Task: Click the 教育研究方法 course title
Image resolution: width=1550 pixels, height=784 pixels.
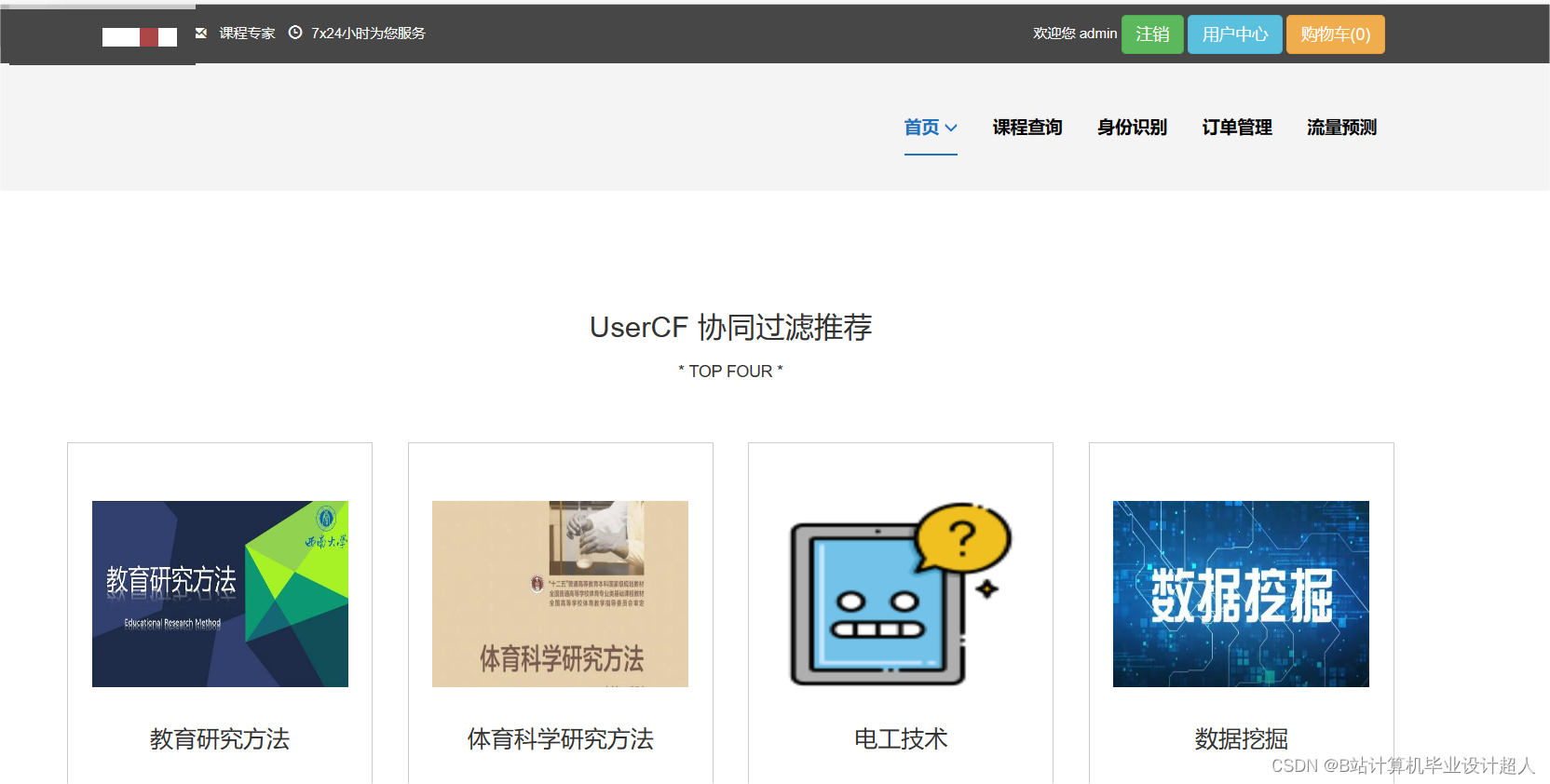Action: (x=220, y=739)
